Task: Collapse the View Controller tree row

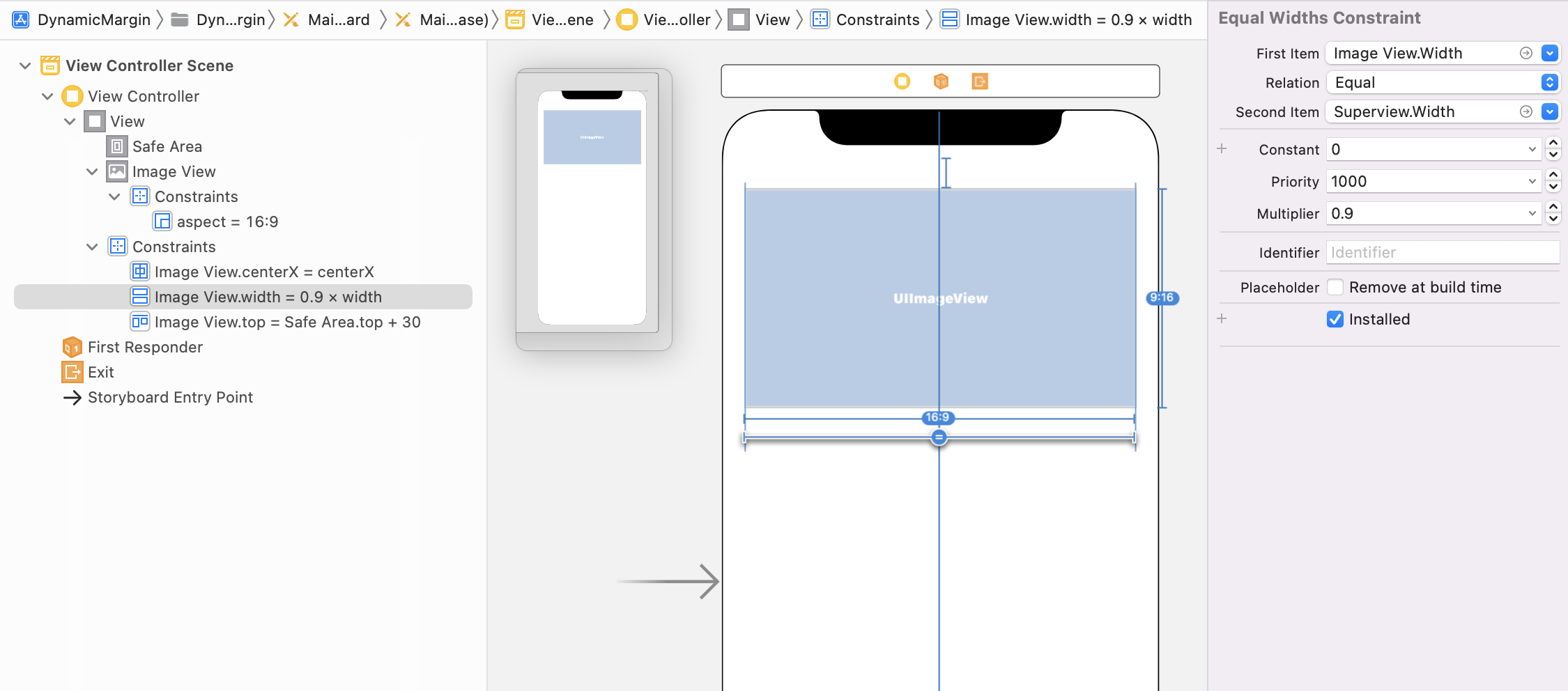Action: tap(47, 96)
